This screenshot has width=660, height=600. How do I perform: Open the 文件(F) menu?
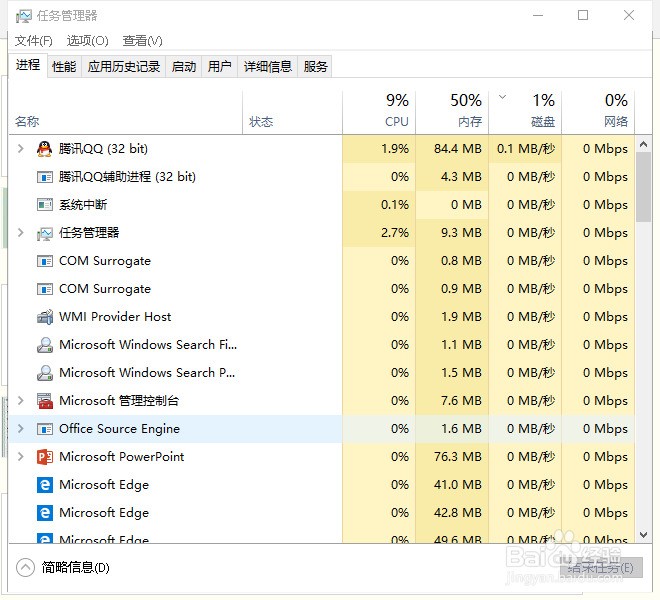(x=34, y=41)
